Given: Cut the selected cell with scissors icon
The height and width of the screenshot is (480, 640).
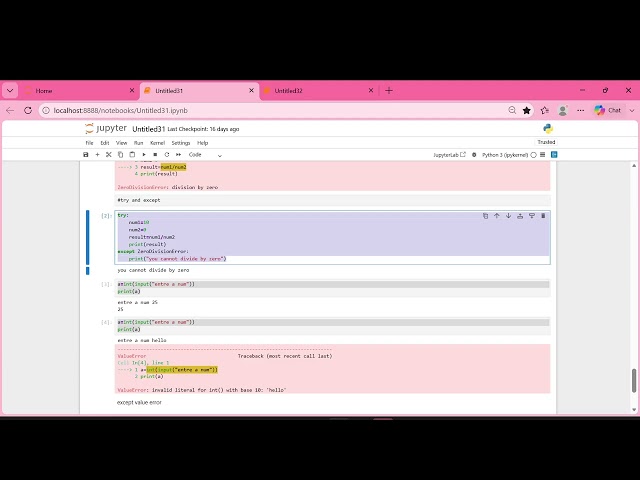Looking at the screenshot, I should point(109,155).
